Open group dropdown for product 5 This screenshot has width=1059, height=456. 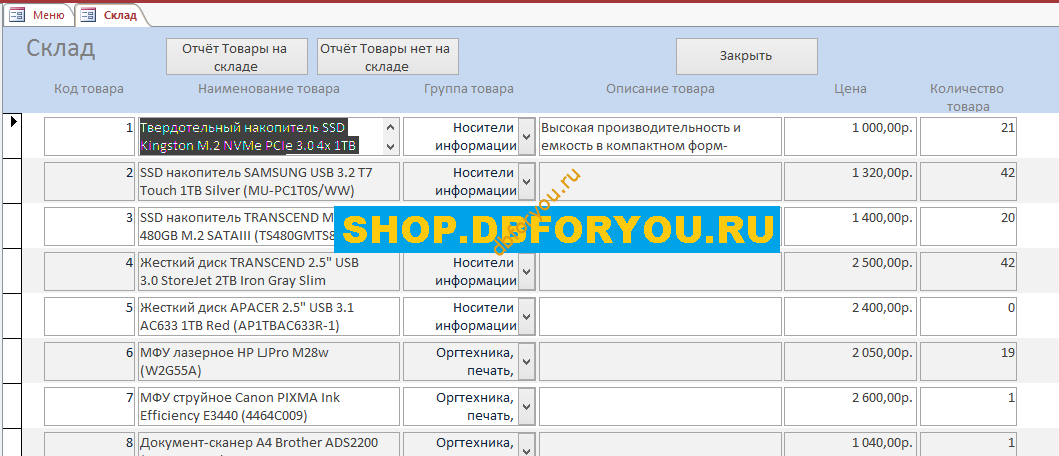[526, 316]
